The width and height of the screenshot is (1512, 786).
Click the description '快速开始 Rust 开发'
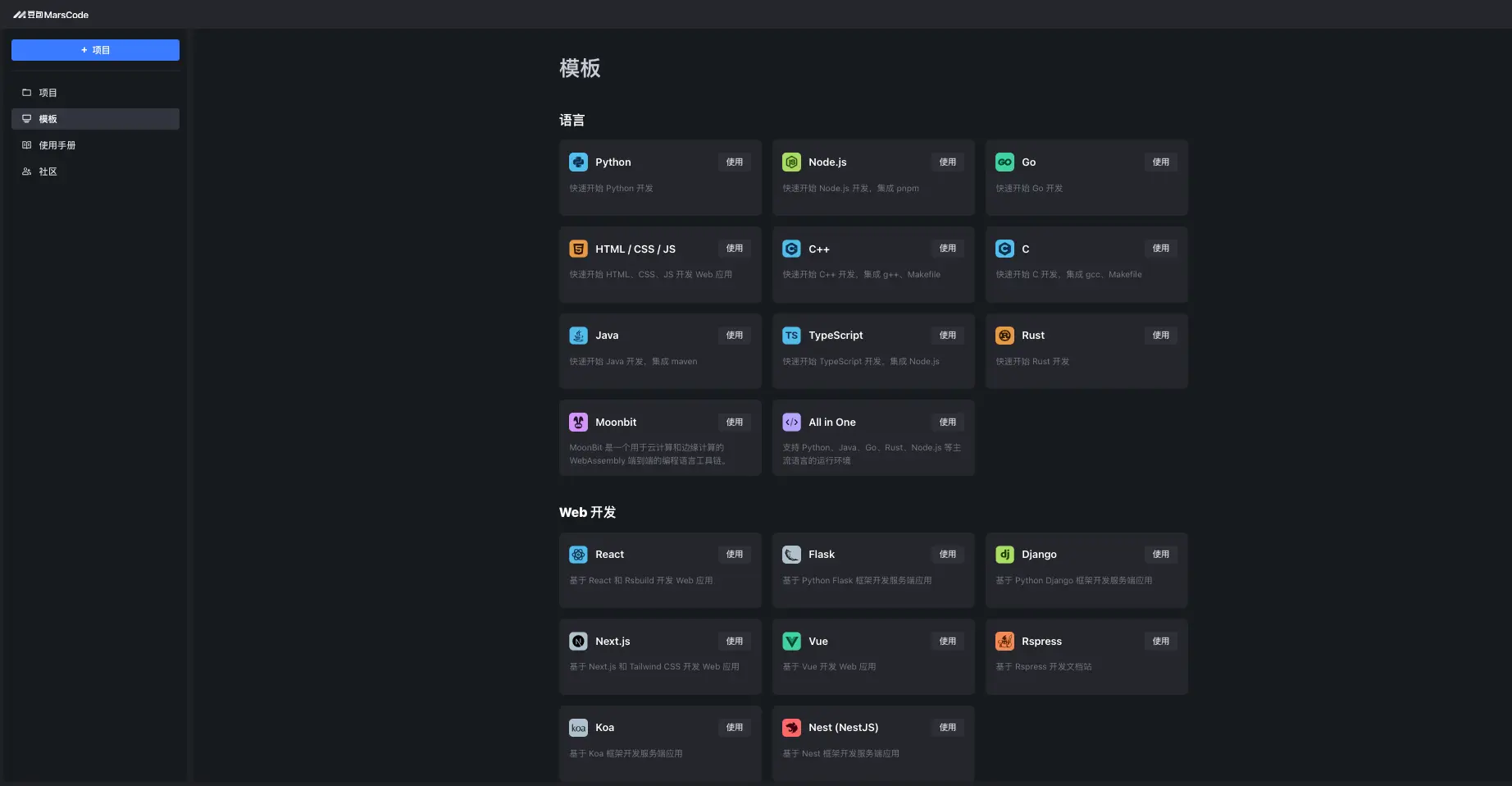(x=1032, y=362)
